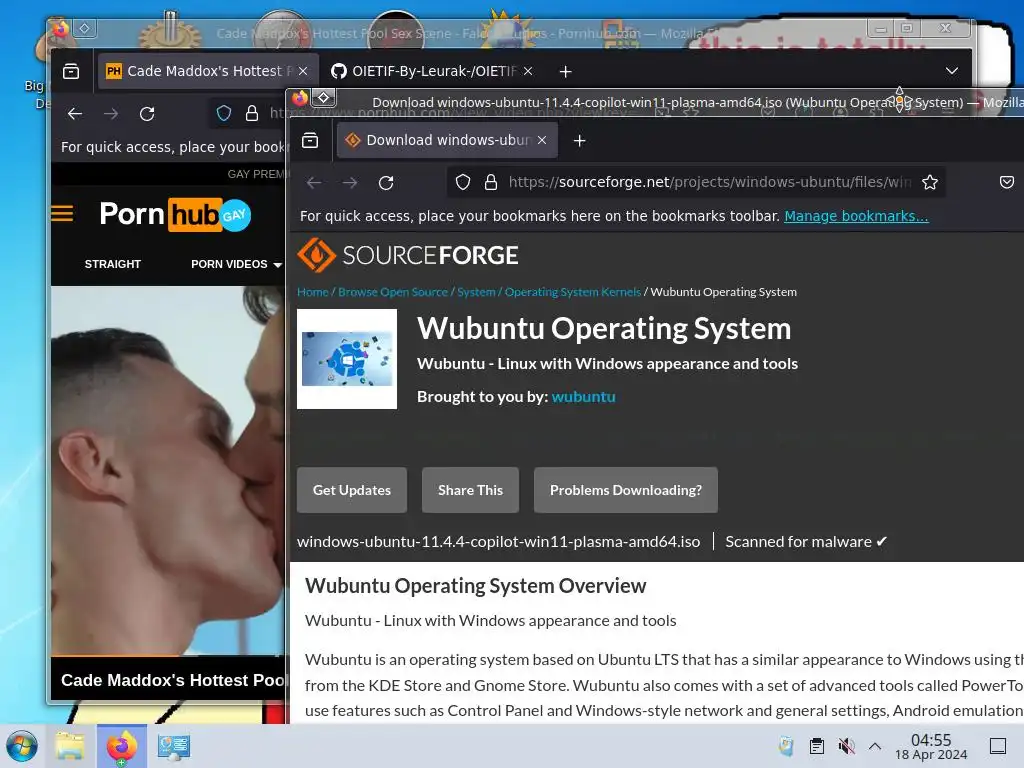Click the 04:55 clock in the taskbar
Screen dimensions: 1024x768
pos(931,746)
